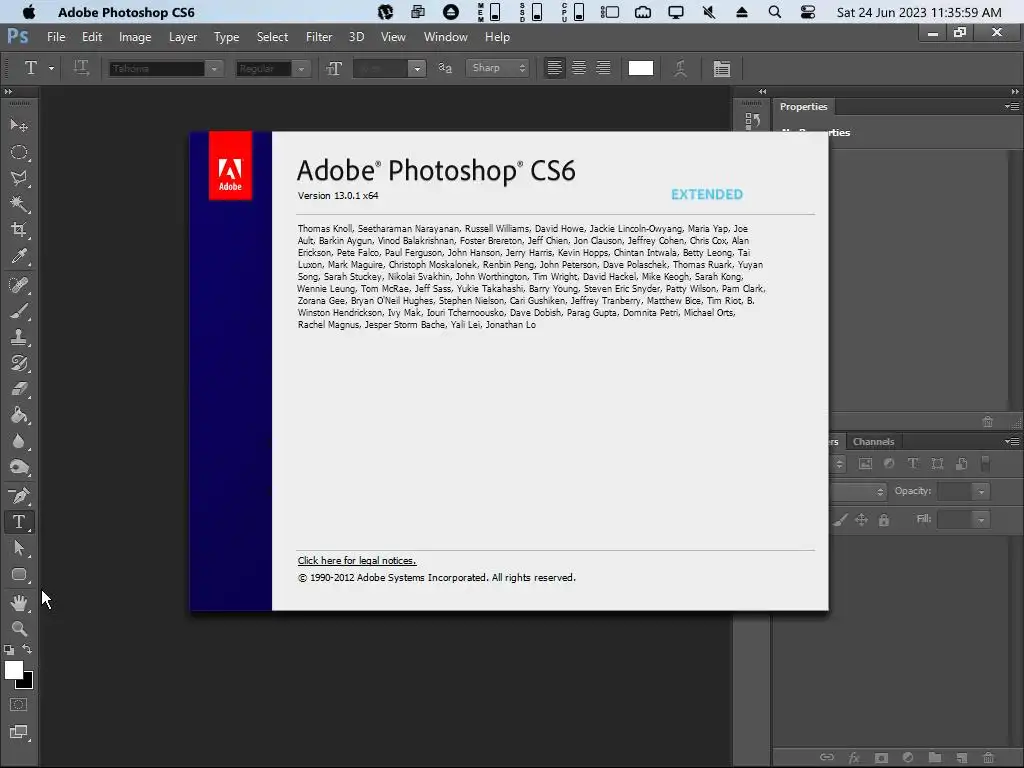Lock layer position
This screenshot has width=1024, height=768.
coord(861,520)
